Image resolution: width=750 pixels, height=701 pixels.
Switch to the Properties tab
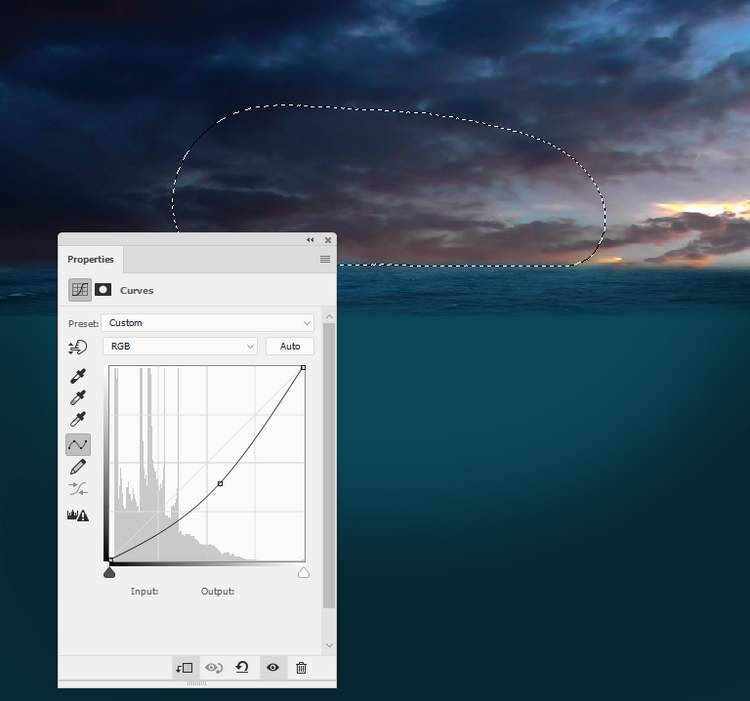[x=90, y=259]
